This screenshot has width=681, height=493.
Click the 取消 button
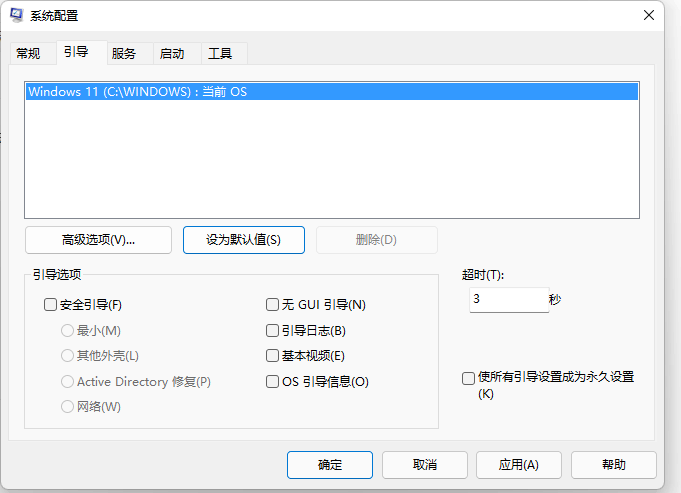(425, 465)
